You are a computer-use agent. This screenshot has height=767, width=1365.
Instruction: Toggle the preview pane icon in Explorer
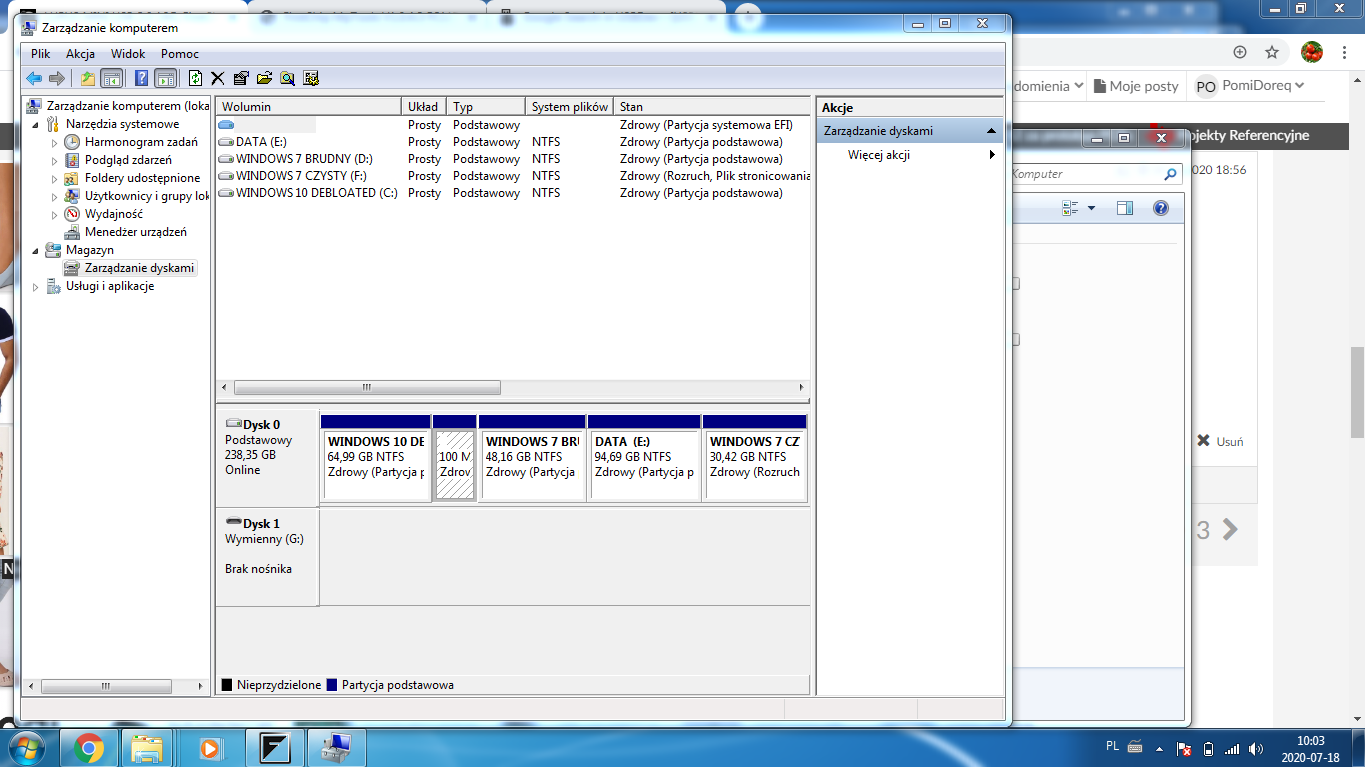coord(1125,208)
